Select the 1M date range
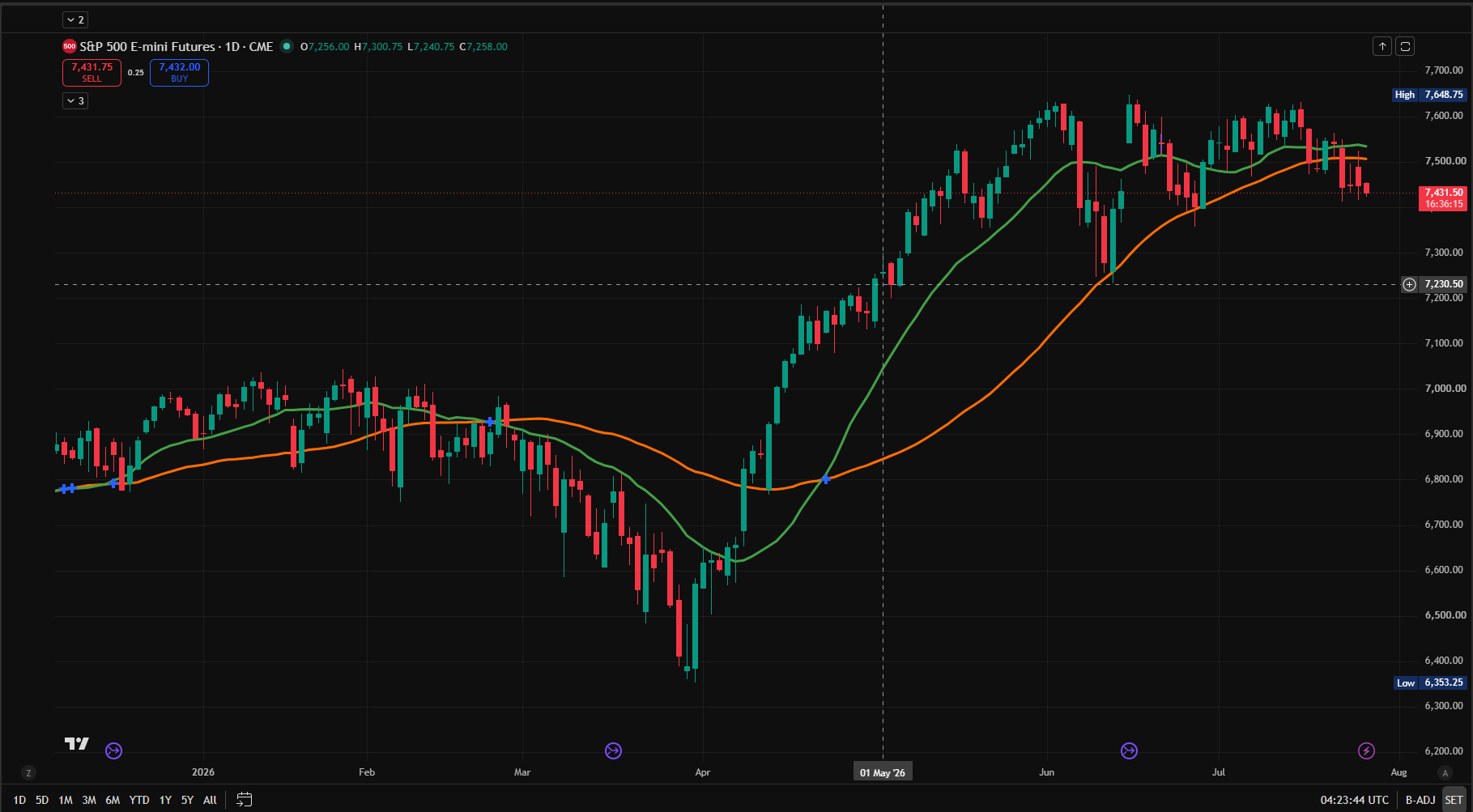This screenshot has width=1473, height=812. (x=66, y=800)
